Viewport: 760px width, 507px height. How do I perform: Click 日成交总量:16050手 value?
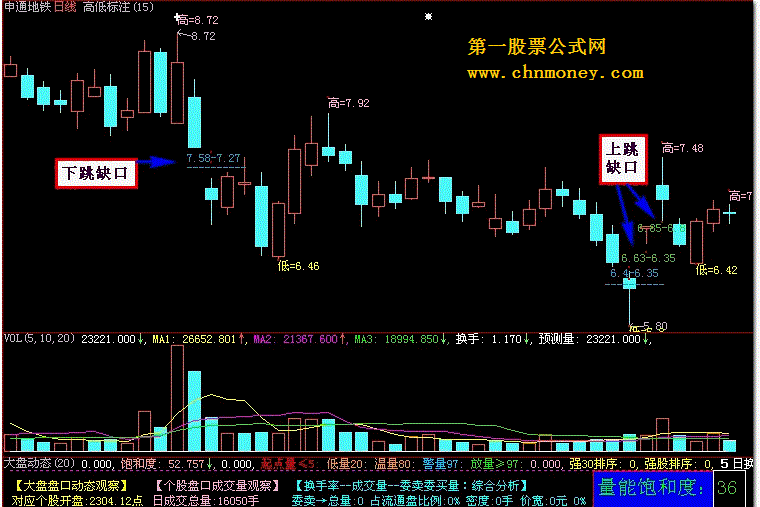pos(206,500)
